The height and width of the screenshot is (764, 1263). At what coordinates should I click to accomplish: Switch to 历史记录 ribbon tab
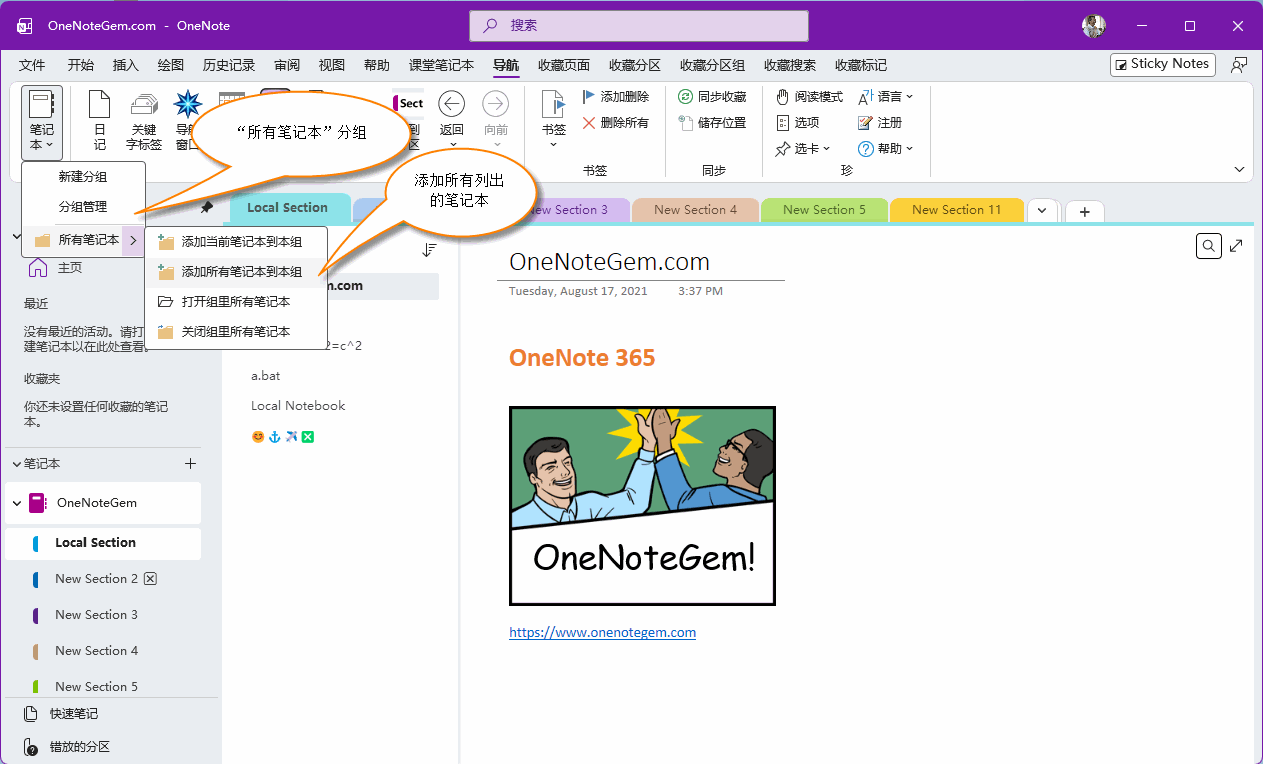tap(229, 65)
